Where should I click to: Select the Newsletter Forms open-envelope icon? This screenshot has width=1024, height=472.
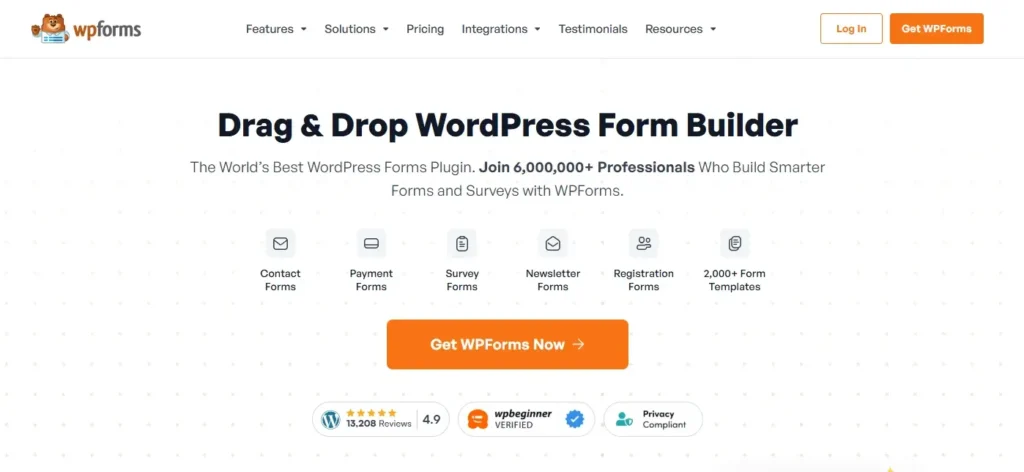[553, 244]
